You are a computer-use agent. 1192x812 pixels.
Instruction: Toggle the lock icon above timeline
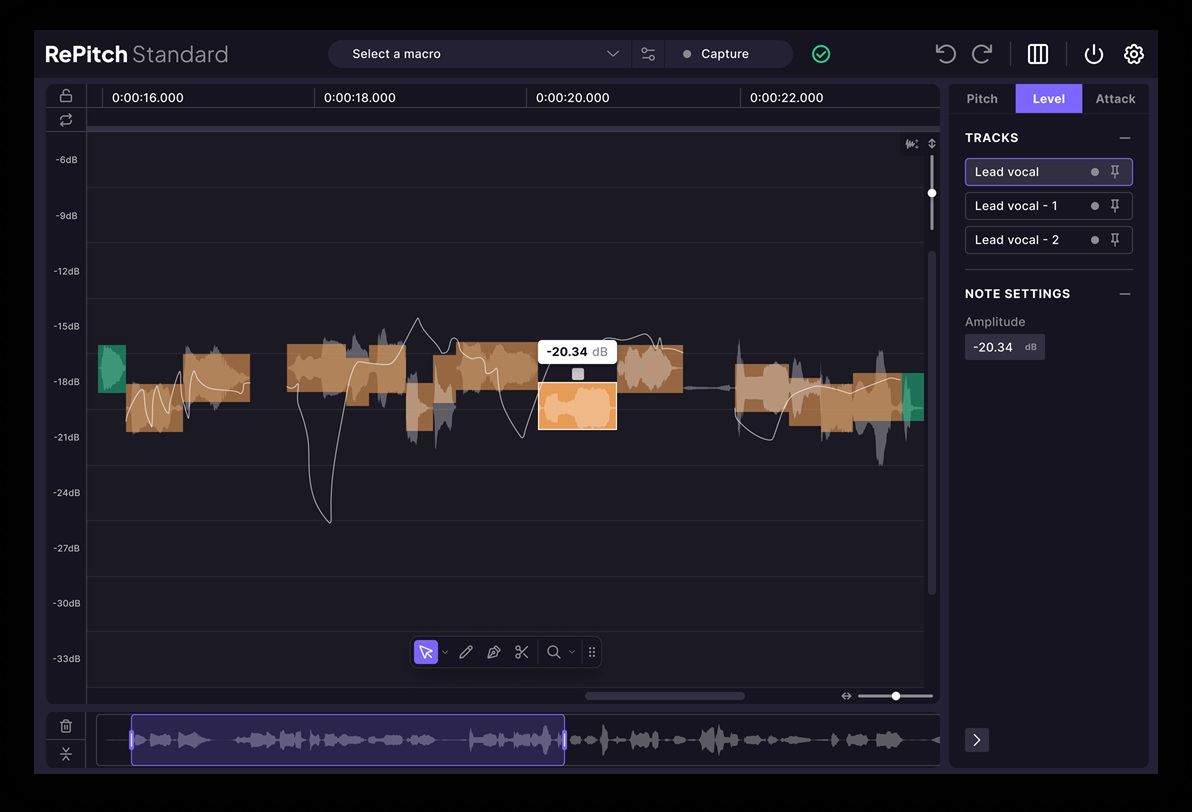(x=66, y=95)
